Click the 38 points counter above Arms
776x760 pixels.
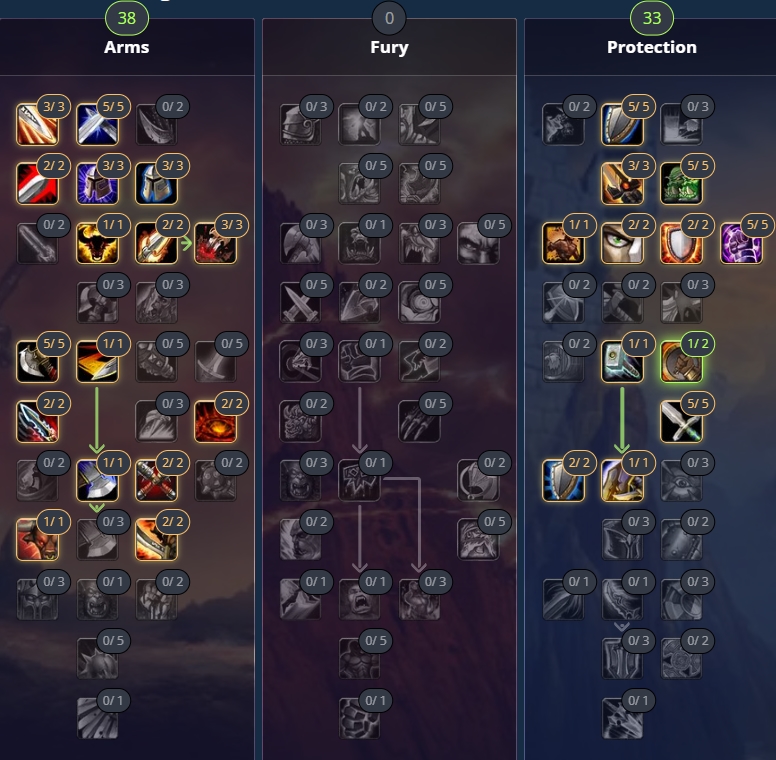pos(127,18)
